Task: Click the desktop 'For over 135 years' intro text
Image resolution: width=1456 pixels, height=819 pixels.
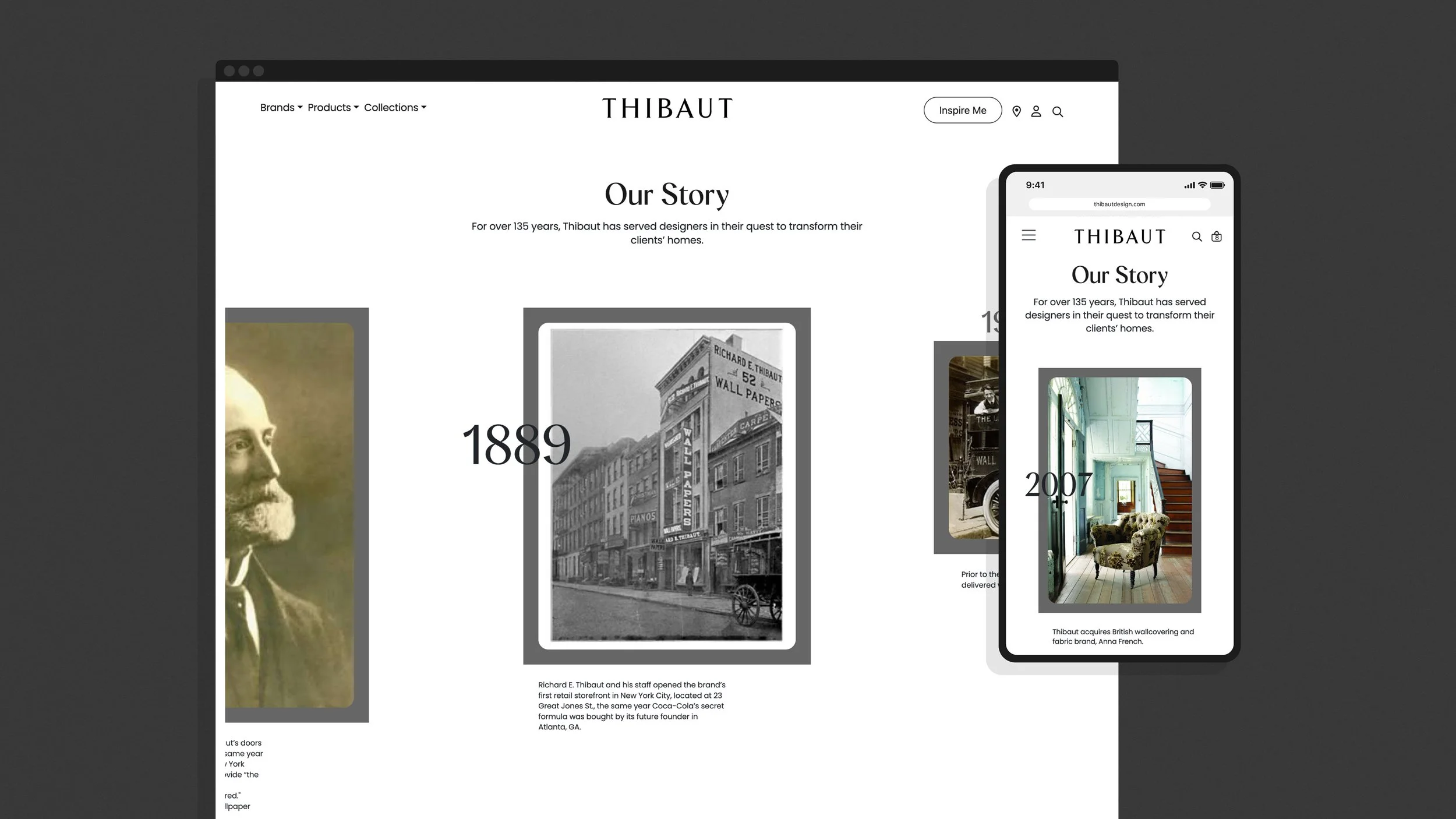Action: click(x=667, y=233)
